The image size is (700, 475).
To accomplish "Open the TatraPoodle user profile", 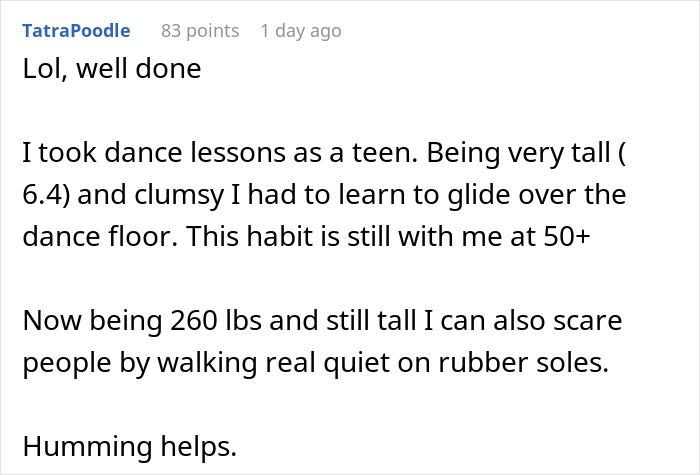I will click(75, 31).
